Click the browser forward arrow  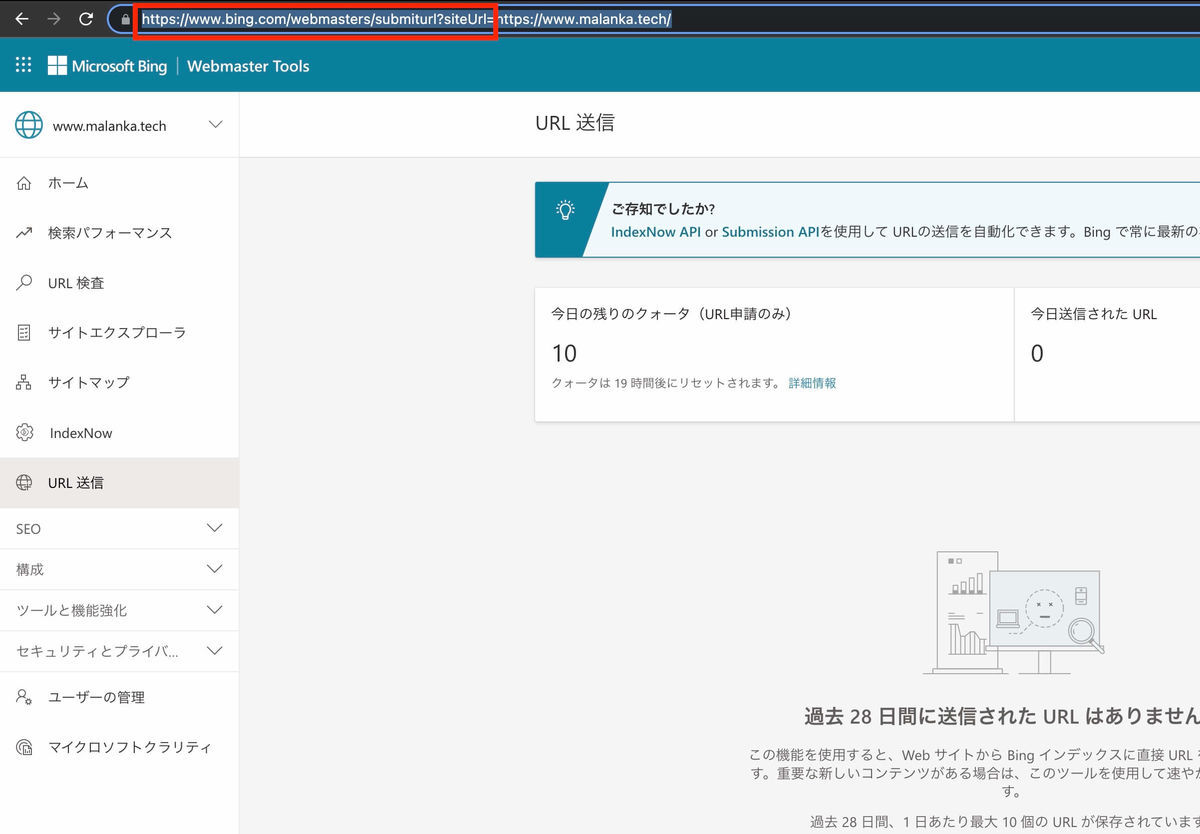[x=54, y=19]
